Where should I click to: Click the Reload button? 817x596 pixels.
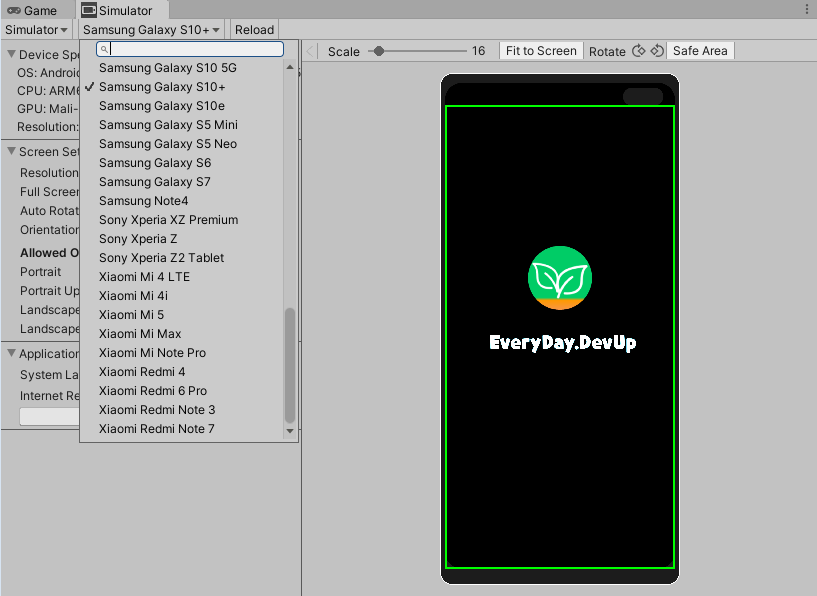[x=254, y=30]
